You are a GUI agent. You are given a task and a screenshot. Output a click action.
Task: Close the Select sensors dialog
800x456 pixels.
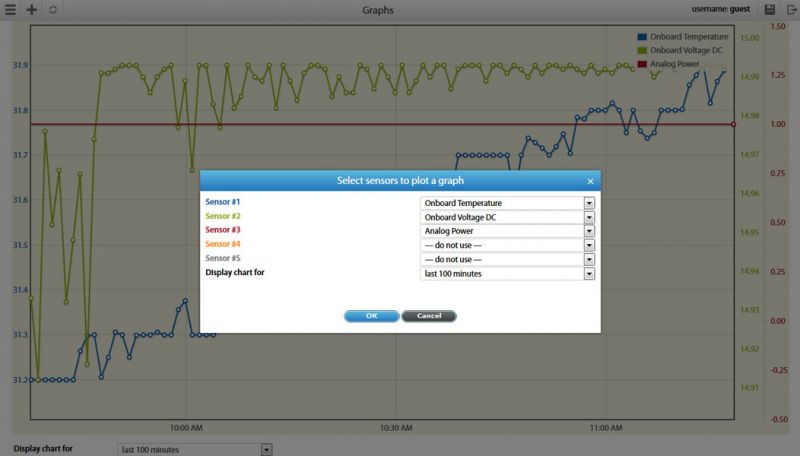tap(590, 181)
